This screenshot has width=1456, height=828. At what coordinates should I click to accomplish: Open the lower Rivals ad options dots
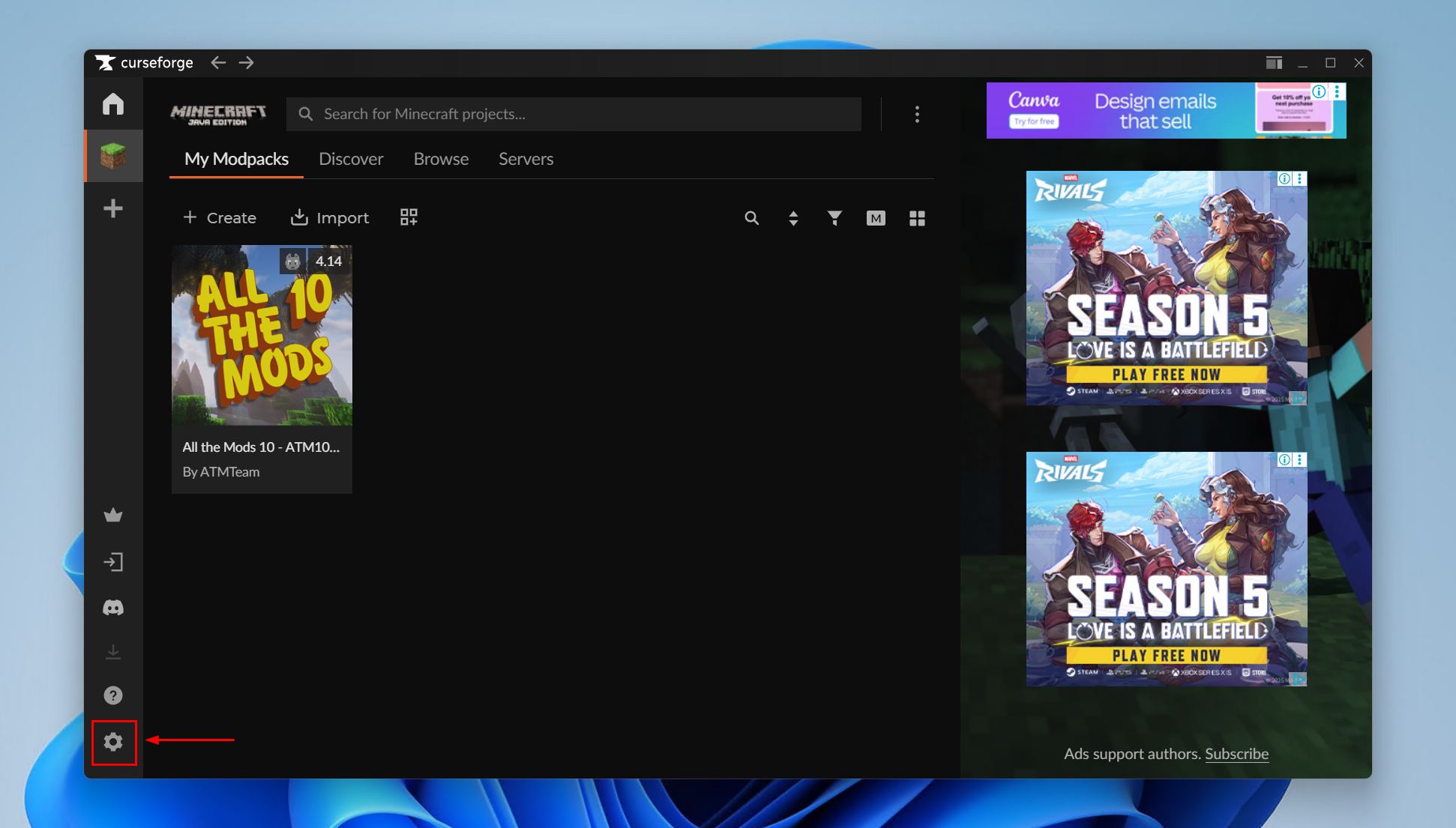(x=1300, y=459)
